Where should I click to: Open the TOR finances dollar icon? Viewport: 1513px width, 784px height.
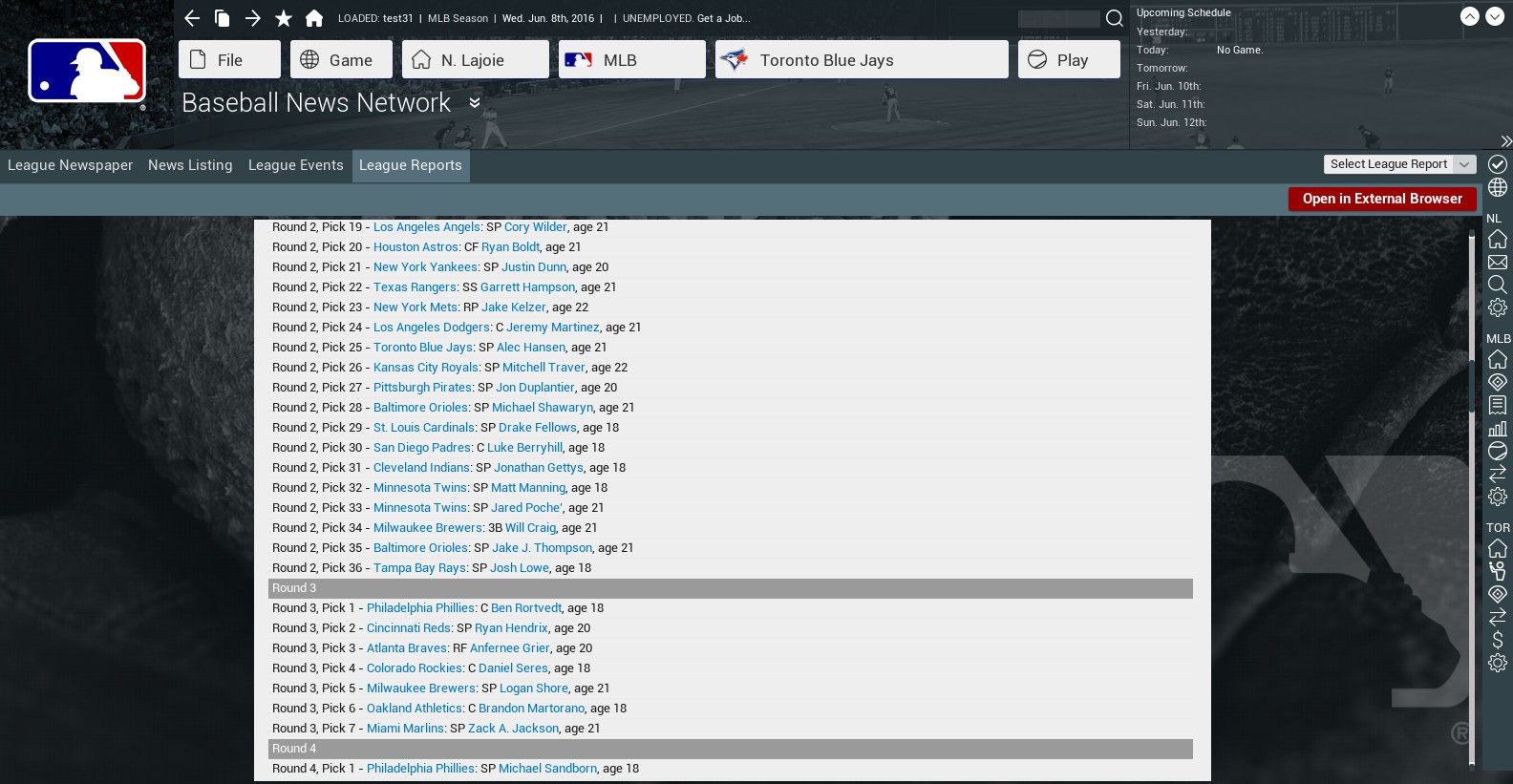point(1498,640)
